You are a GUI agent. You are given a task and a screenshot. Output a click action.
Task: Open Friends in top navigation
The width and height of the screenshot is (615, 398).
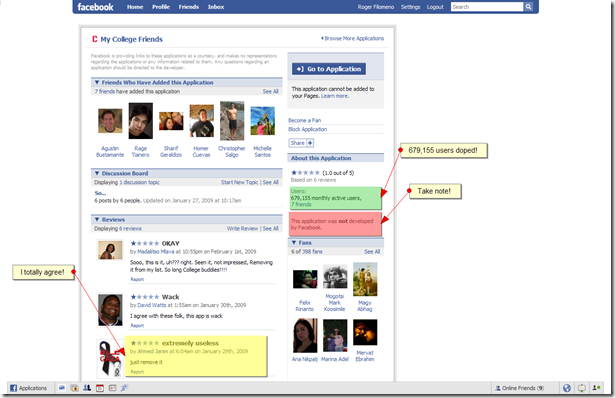pos(189,7)
